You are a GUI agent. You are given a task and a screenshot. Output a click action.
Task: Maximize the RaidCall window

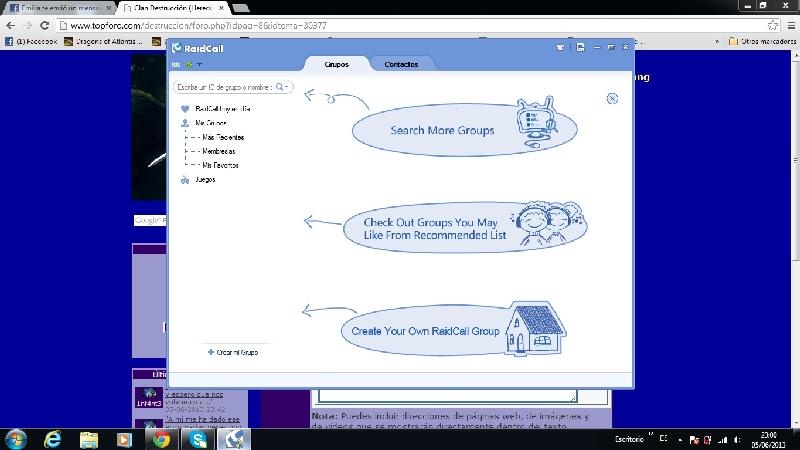(x=611, y=47)
